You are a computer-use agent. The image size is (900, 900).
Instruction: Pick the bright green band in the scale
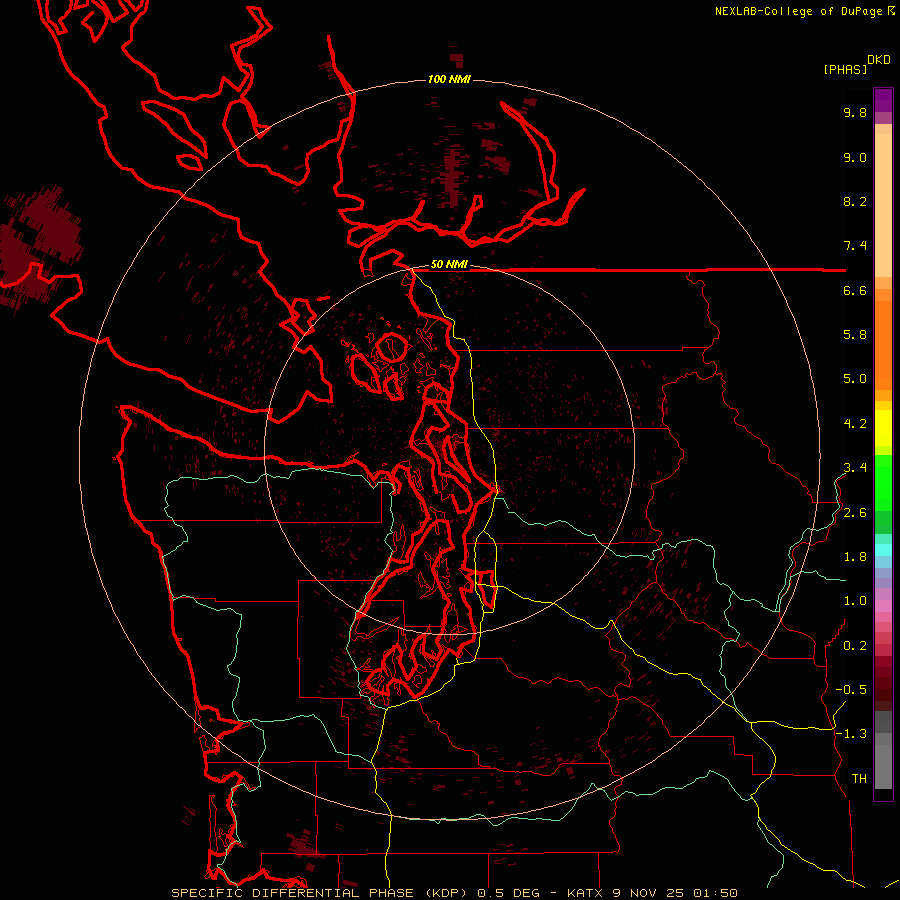(x=883, y=482)
